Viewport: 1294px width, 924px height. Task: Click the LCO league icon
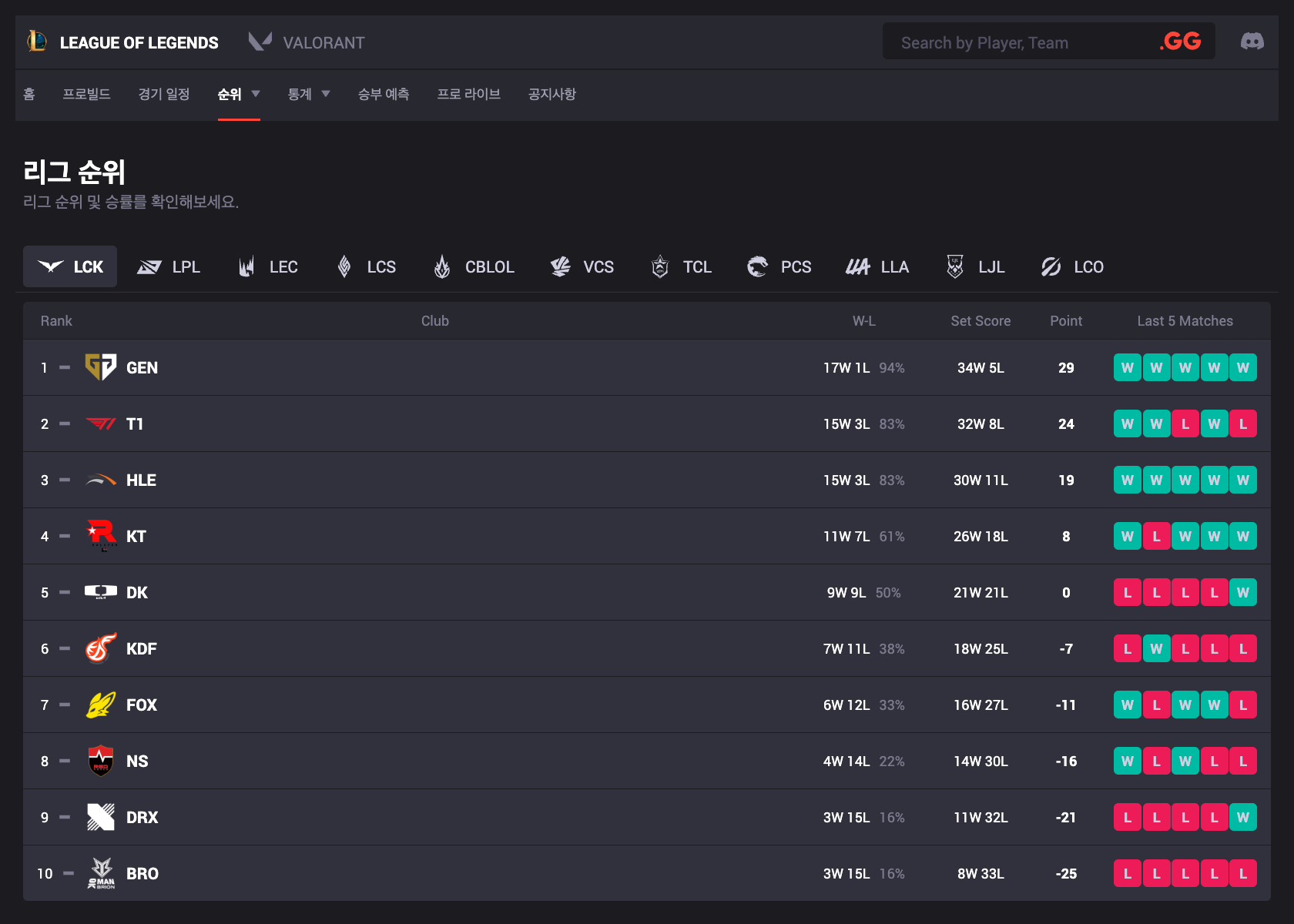[1051, 267]
